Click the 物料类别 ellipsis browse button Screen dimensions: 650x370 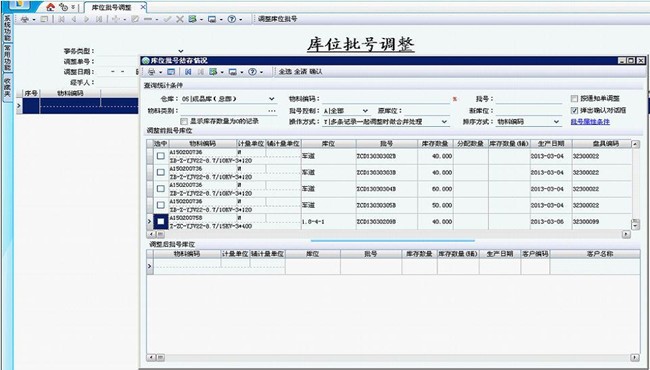click(272, 111)
